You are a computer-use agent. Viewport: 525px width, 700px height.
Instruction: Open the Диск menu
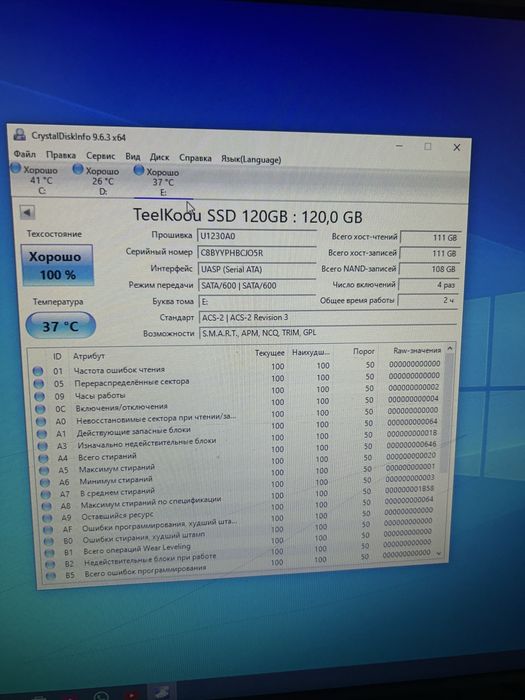click(x=159, y=157)
